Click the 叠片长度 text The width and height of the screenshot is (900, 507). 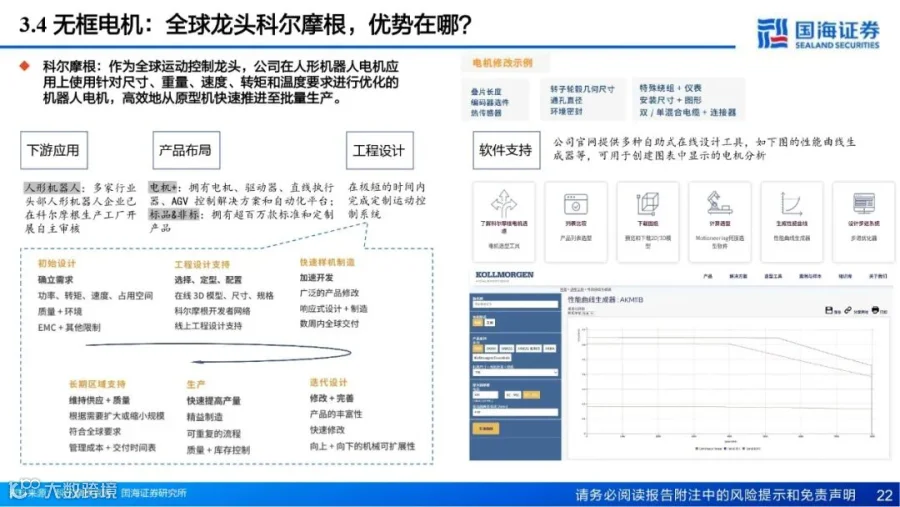[x=486, y=92]
